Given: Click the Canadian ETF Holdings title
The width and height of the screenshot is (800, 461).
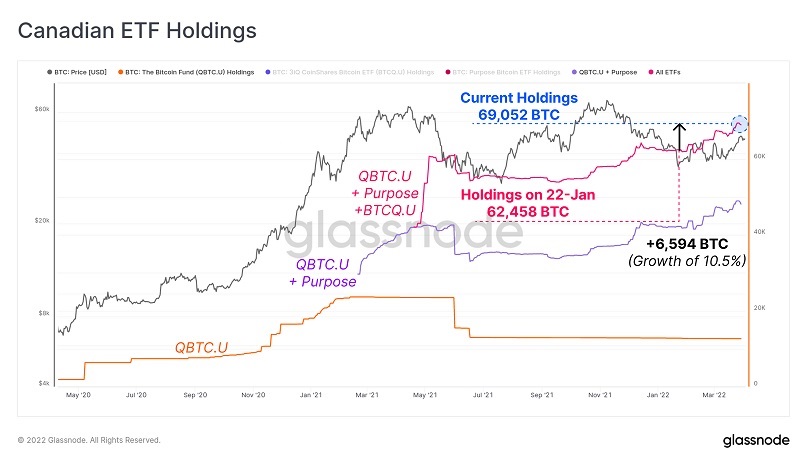Looking at the screenshot, I should pyautogui.click(x=138, y=30).
